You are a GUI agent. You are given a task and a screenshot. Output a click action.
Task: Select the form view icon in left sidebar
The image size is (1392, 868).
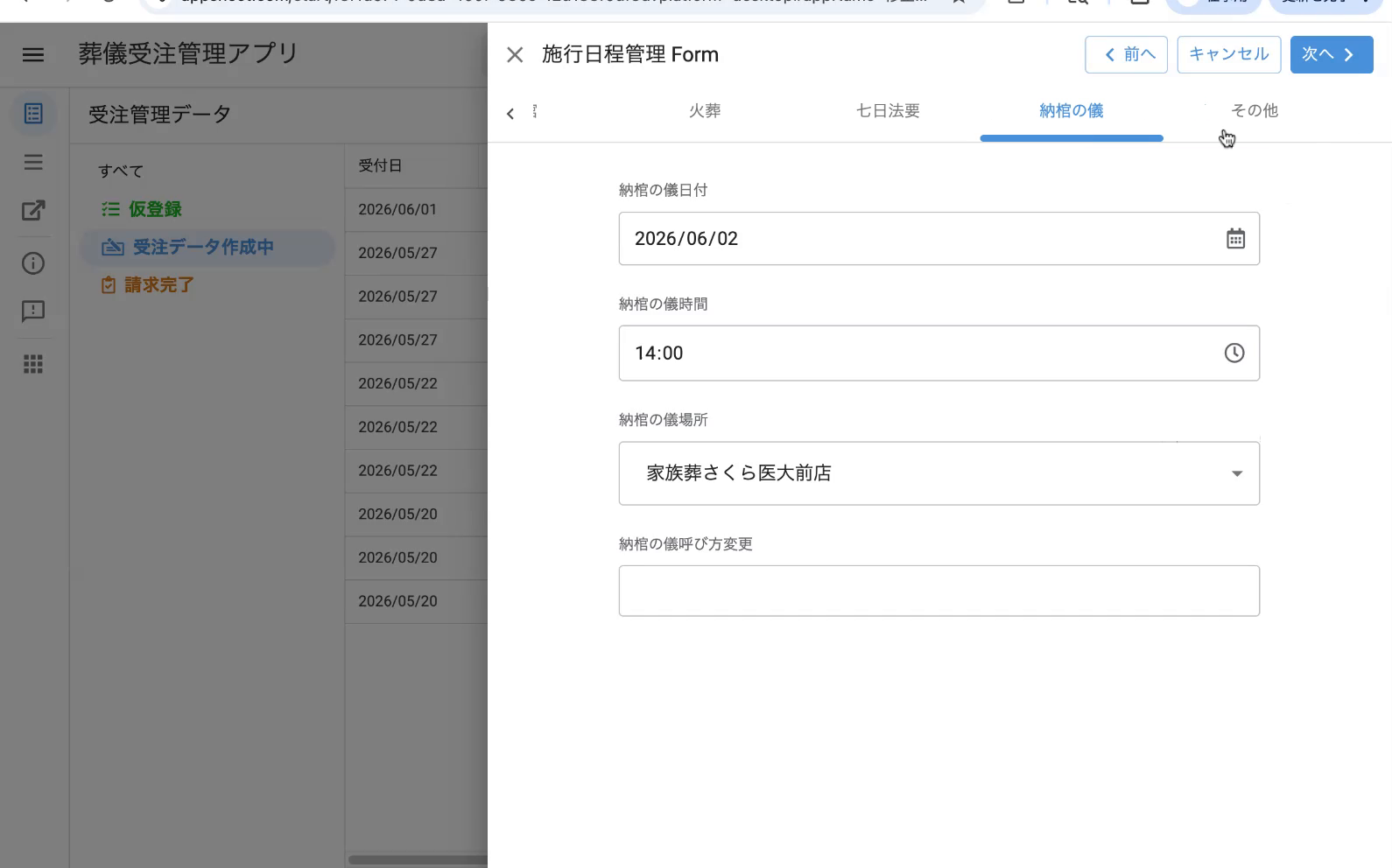(33, 114)
